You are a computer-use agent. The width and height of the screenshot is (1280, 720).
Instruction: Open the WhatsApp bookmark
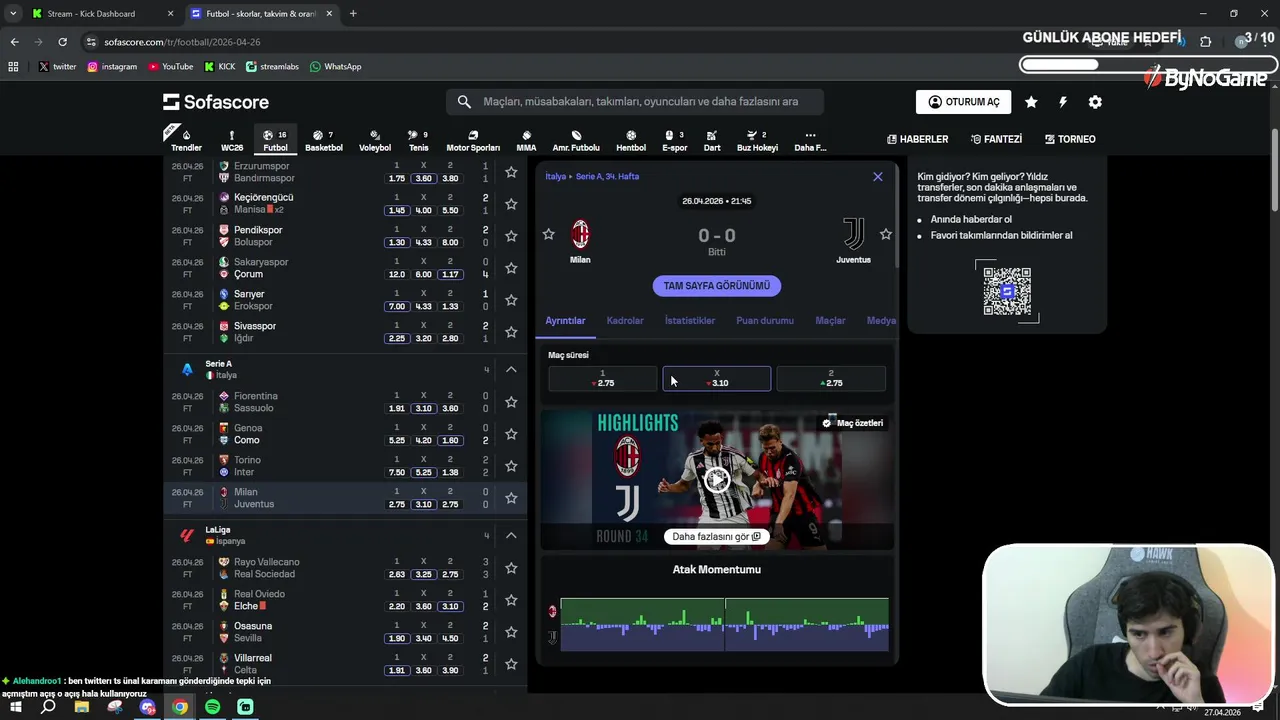click(x=335, y=67)
